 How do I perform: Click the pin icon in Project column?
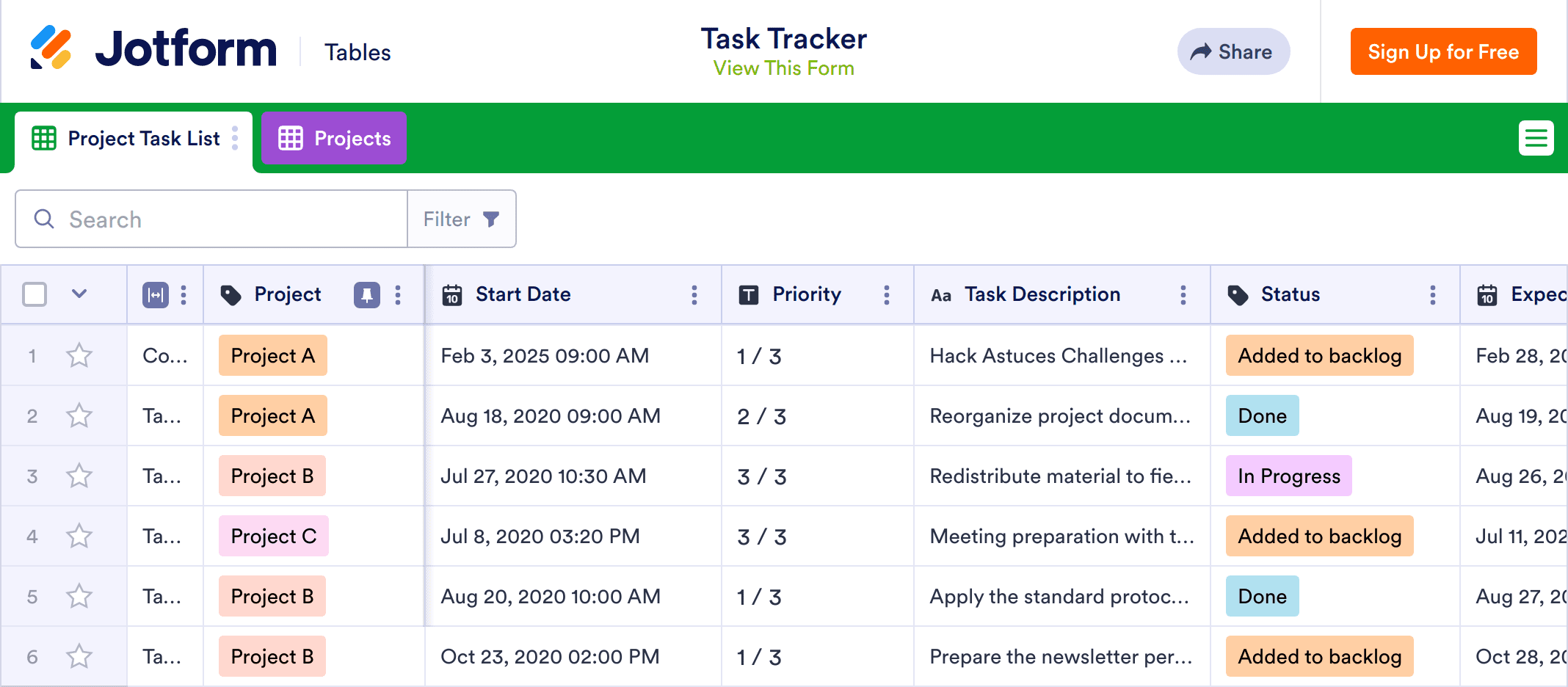pyautogui.click(x=366, y=295)
